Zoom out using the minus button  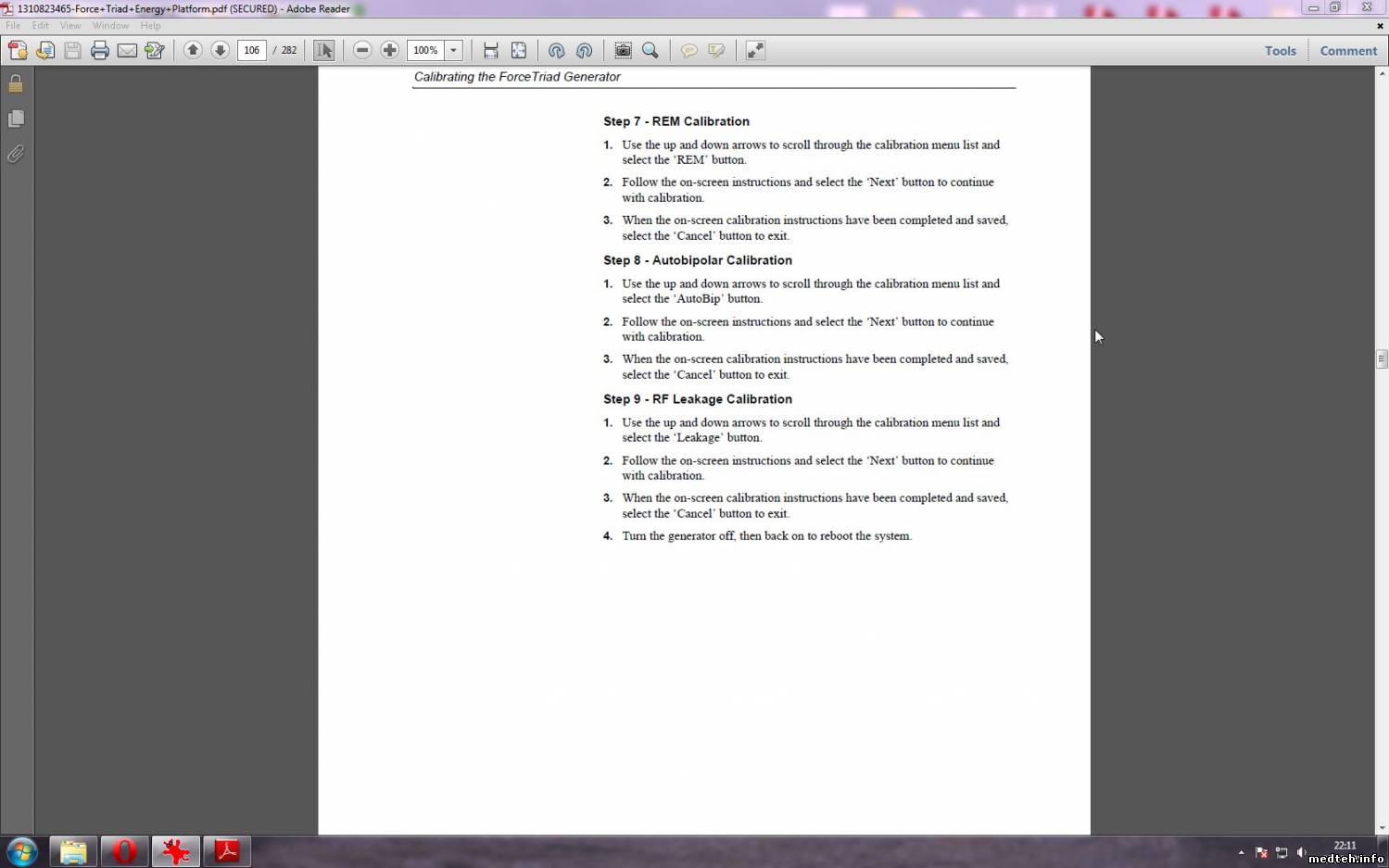(362, 50)
